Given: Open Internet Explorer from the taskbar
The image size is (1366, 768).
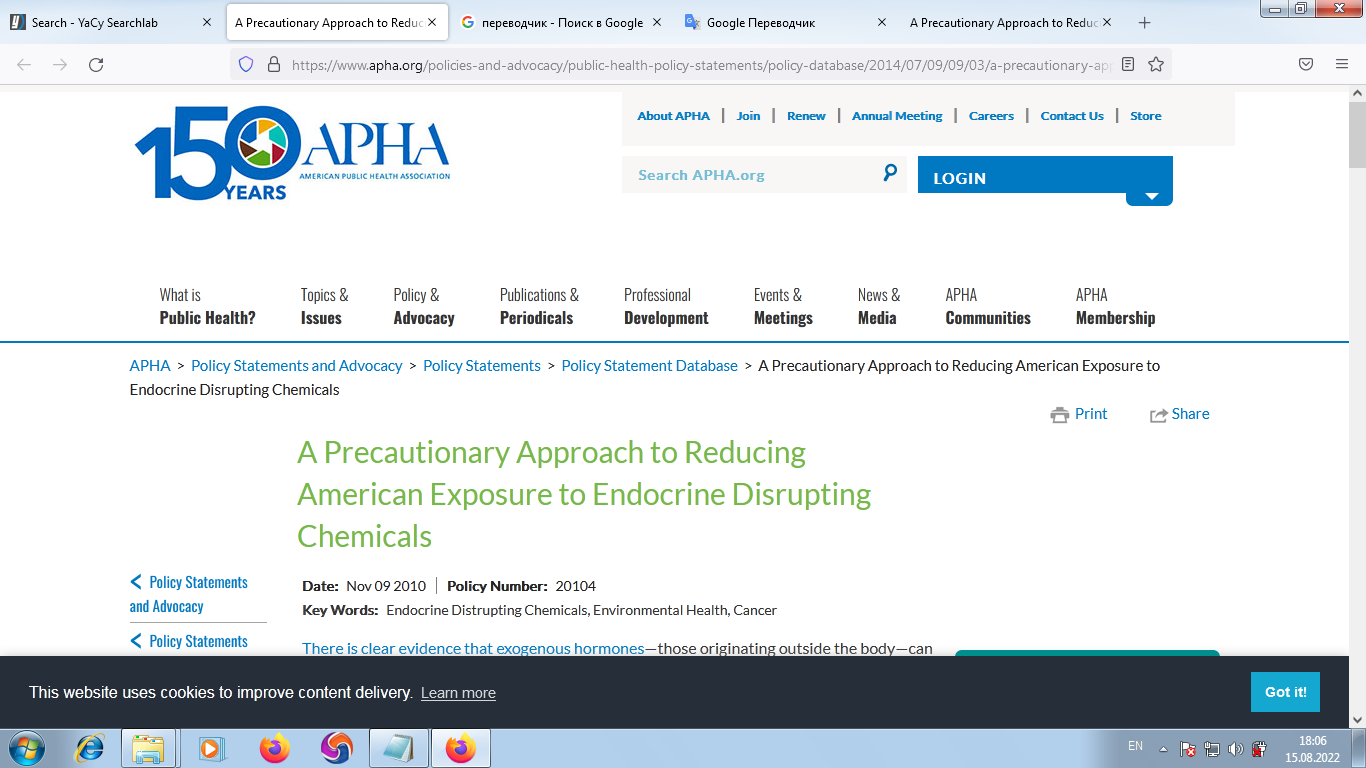Looking at the screenshot, I should point(90,748).
